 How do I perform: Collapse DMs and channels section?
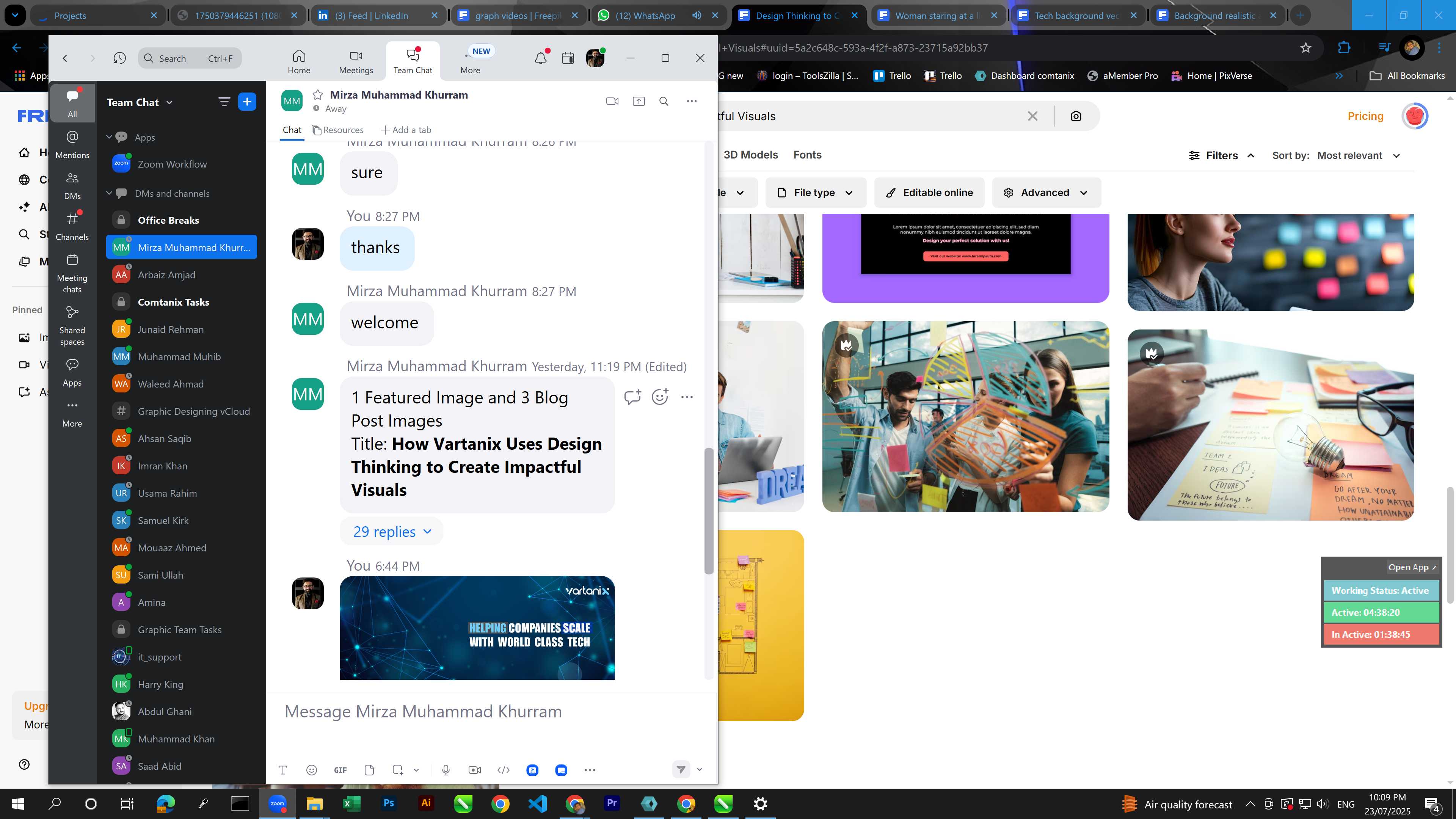click(109, 193)
